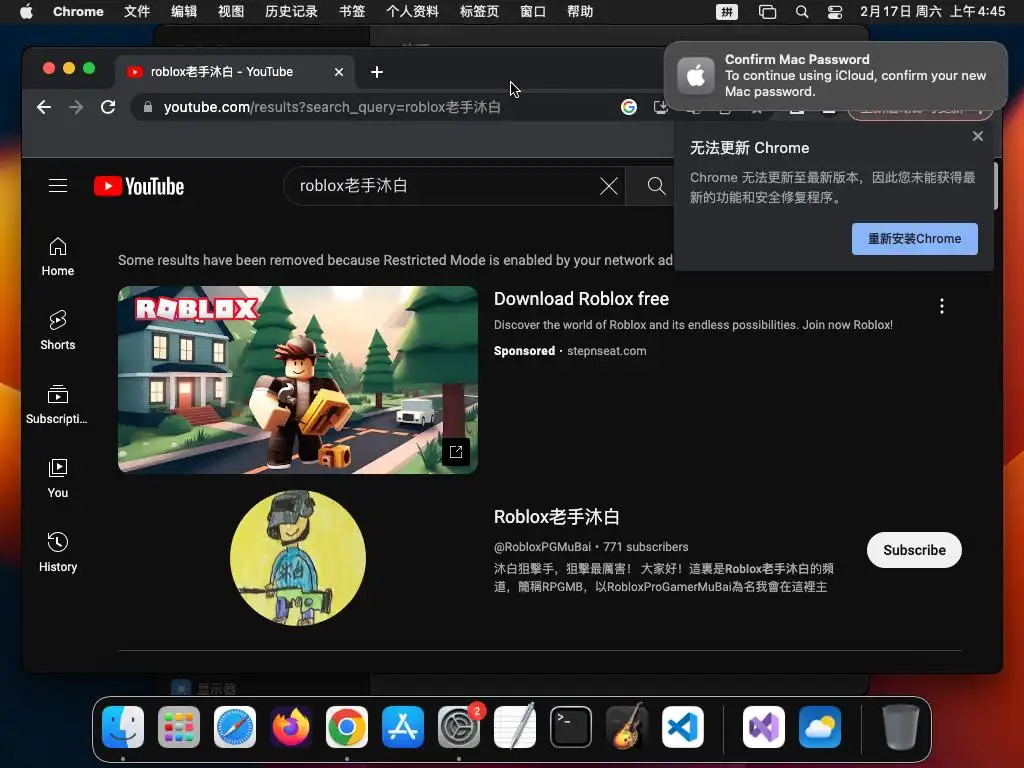Click the external link icon on ad thumbnail
The width and height of the screenshot is (1024, 768).
tap(456, 452)
